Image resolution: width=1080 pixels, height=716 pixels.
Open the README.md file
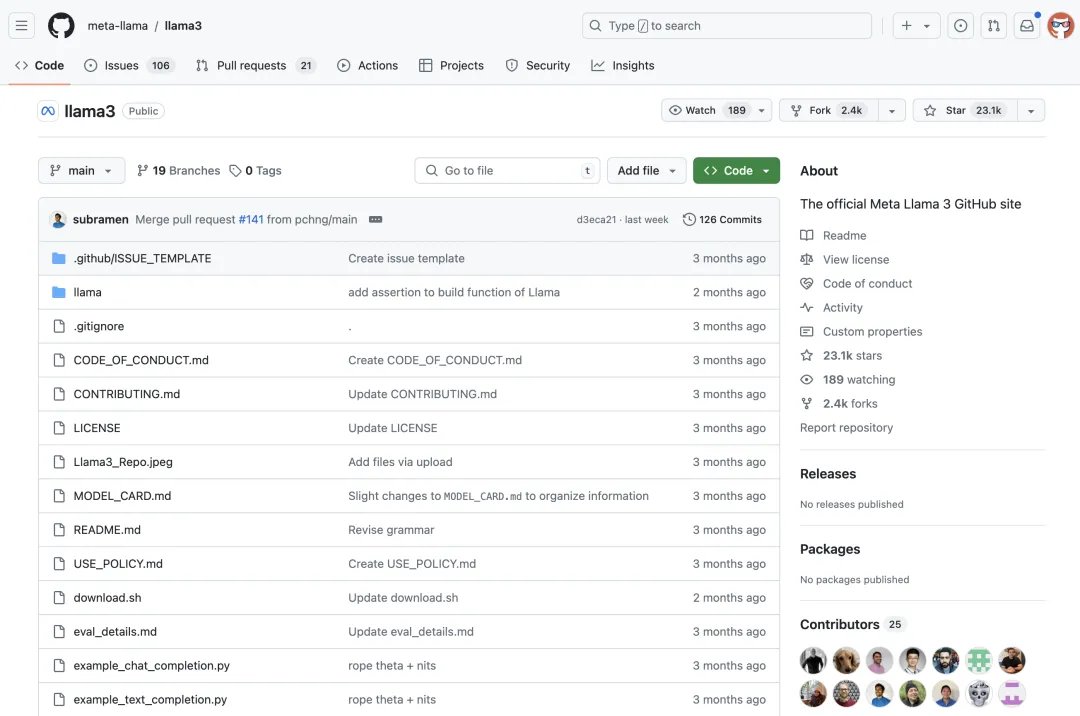[x=107, y=529]
